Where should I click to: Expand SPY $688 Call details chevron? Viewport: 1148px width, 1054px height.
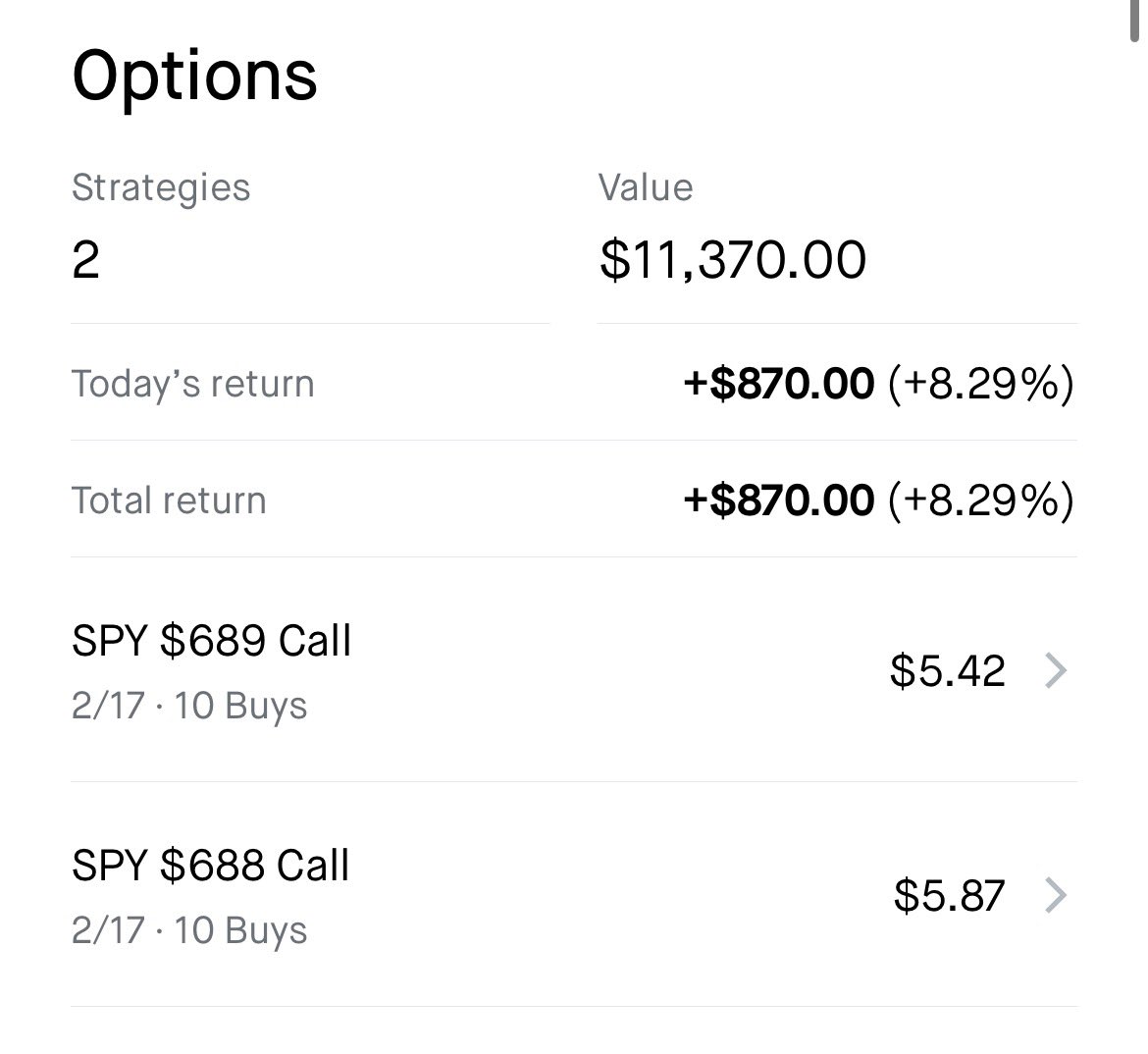click(x=1055, y=895)
